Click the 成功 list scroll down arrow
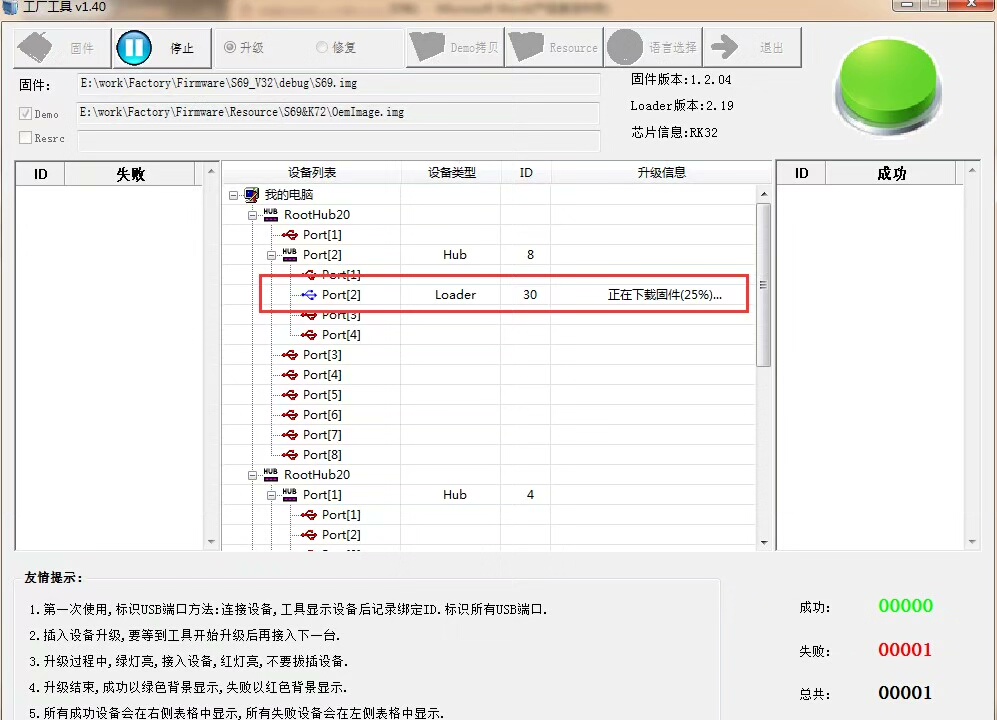 (972, 542)
